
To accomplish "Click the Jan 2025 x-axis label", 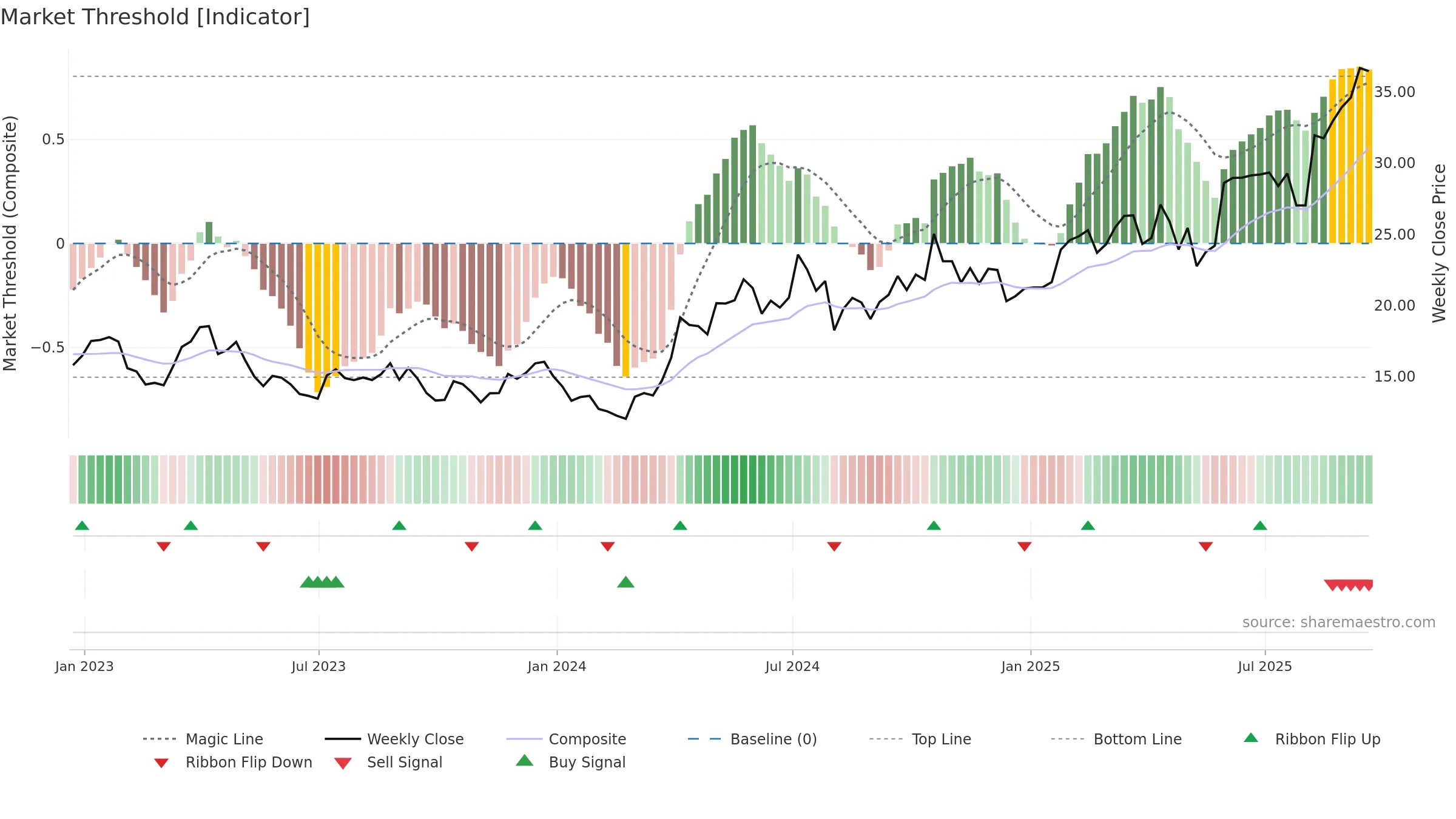I will pos(1031,666).
